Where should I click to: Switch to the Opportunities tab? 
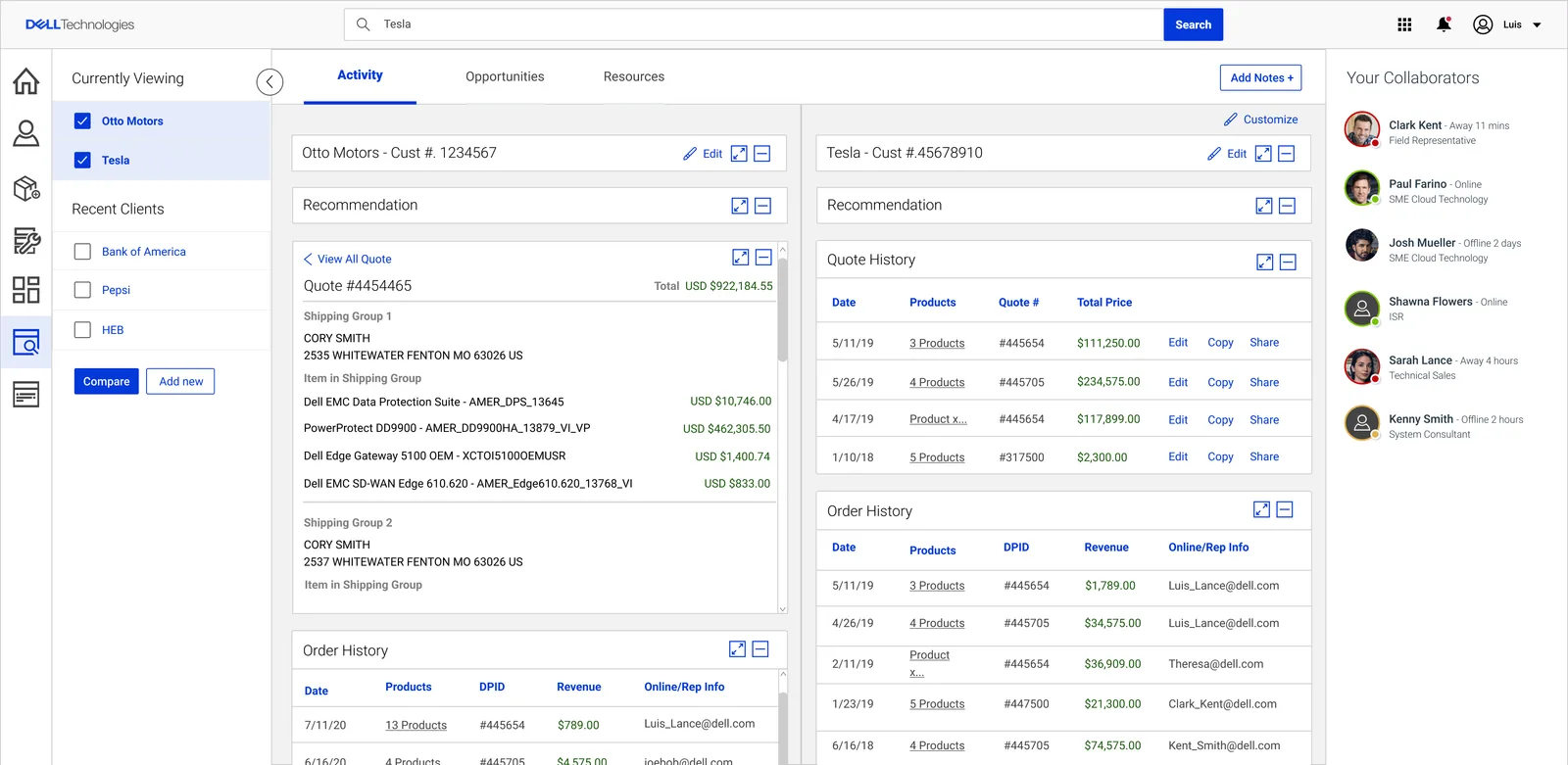(505, 76)
